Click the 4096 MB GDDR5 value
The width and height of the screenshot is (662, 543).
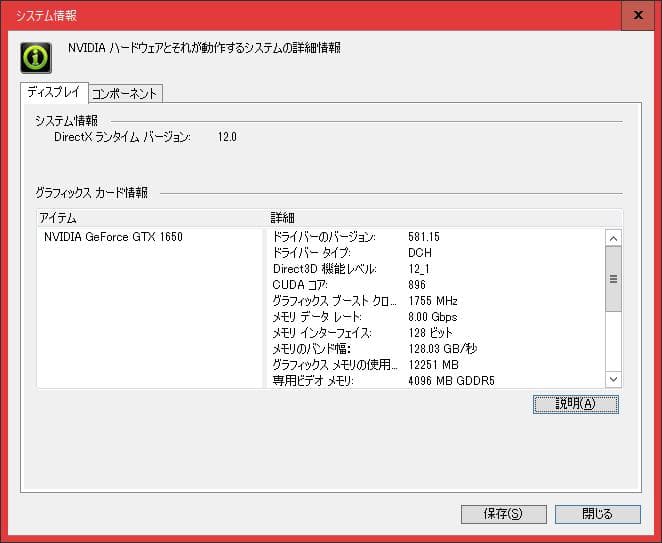451,381
